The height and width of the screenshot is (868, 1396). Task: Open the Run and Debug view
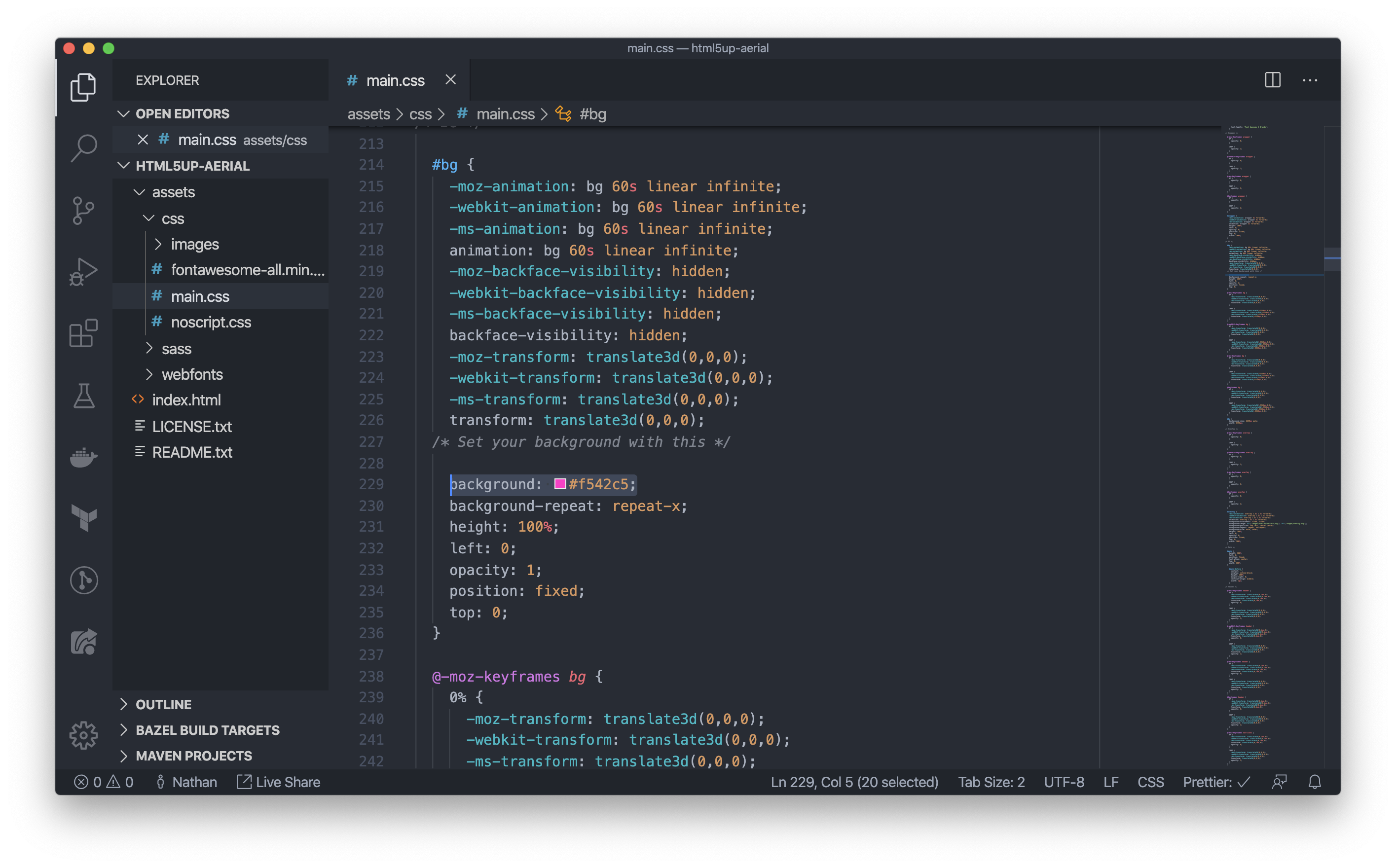pos(84,272)
